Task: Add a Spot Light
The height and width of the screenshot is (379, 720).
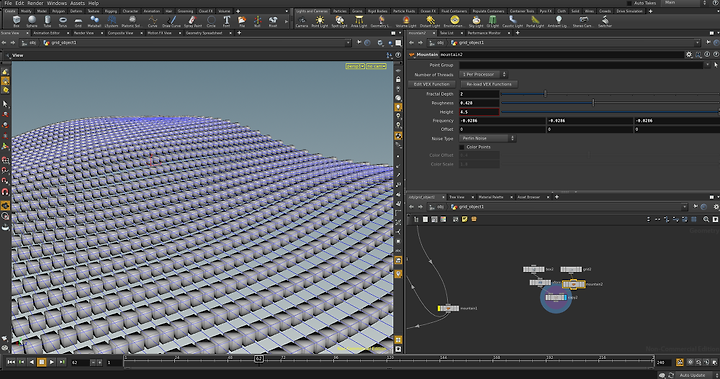Action: click(x=339, y=21)
